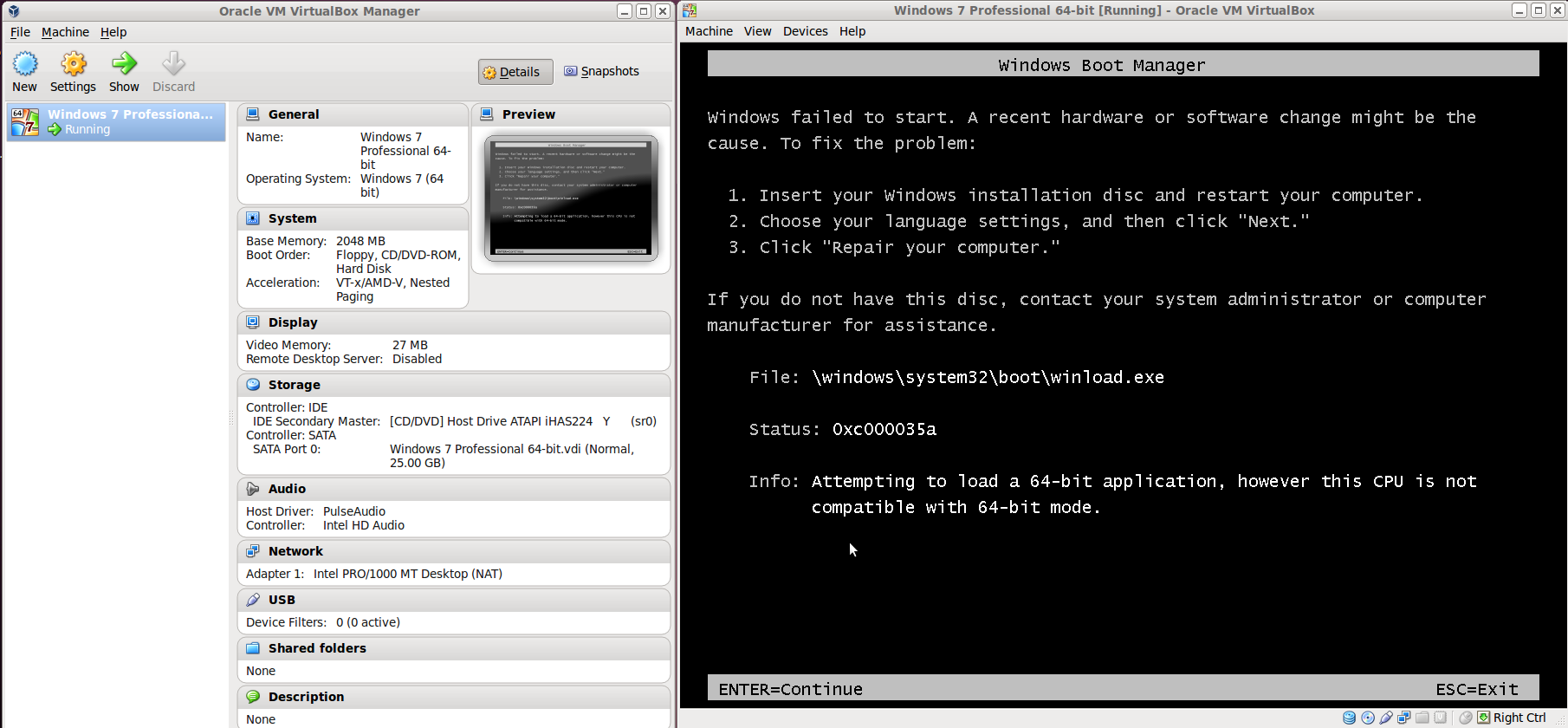Click the Windows Boot Manager title bar
This screenshot has width=1568, height=728.
[x=1123, y=64]
